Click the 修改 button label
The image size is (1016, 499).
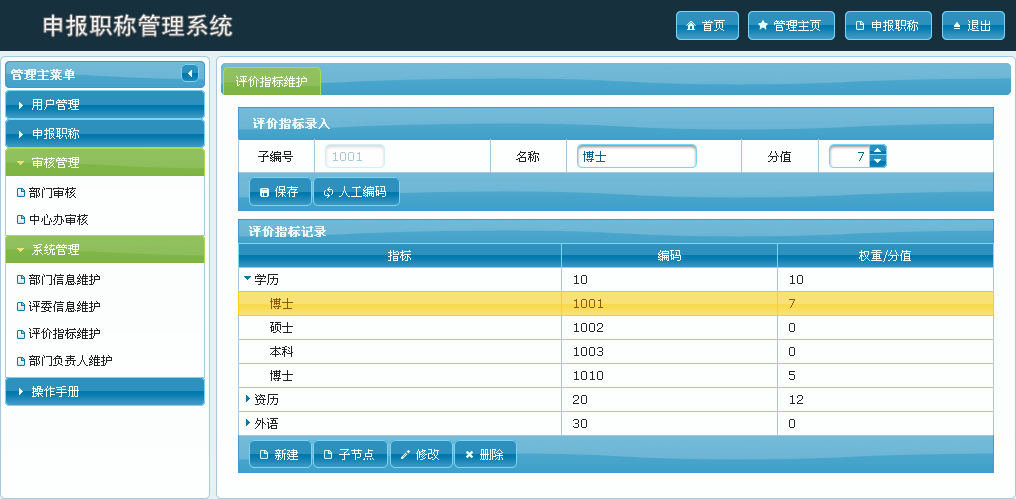(428, 455)
